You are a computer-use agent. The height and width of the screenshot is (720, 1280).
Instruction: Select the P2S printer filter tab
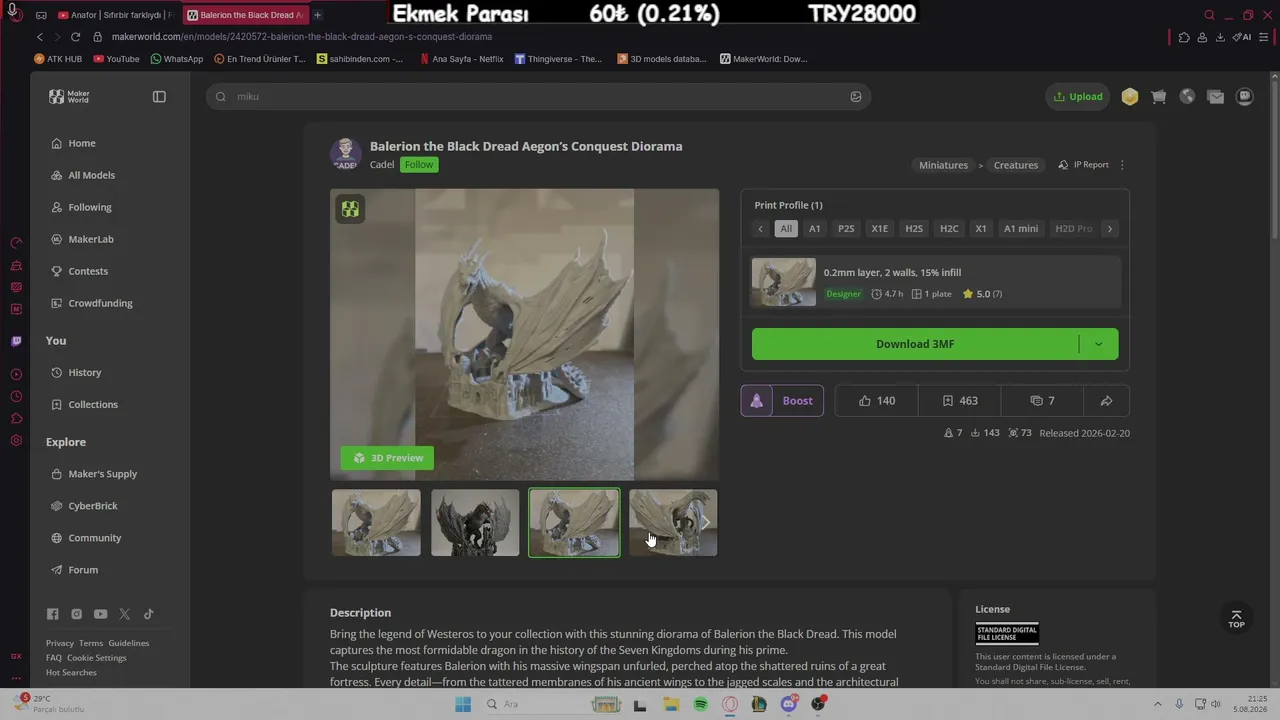click(846, 229)
